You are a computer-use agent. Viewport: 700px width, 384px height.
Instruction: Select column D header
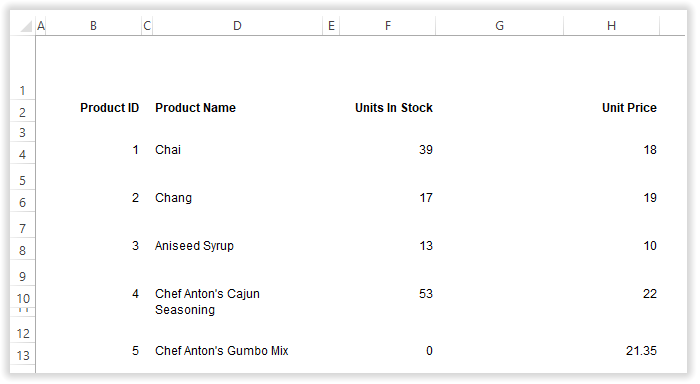[237, 26]
